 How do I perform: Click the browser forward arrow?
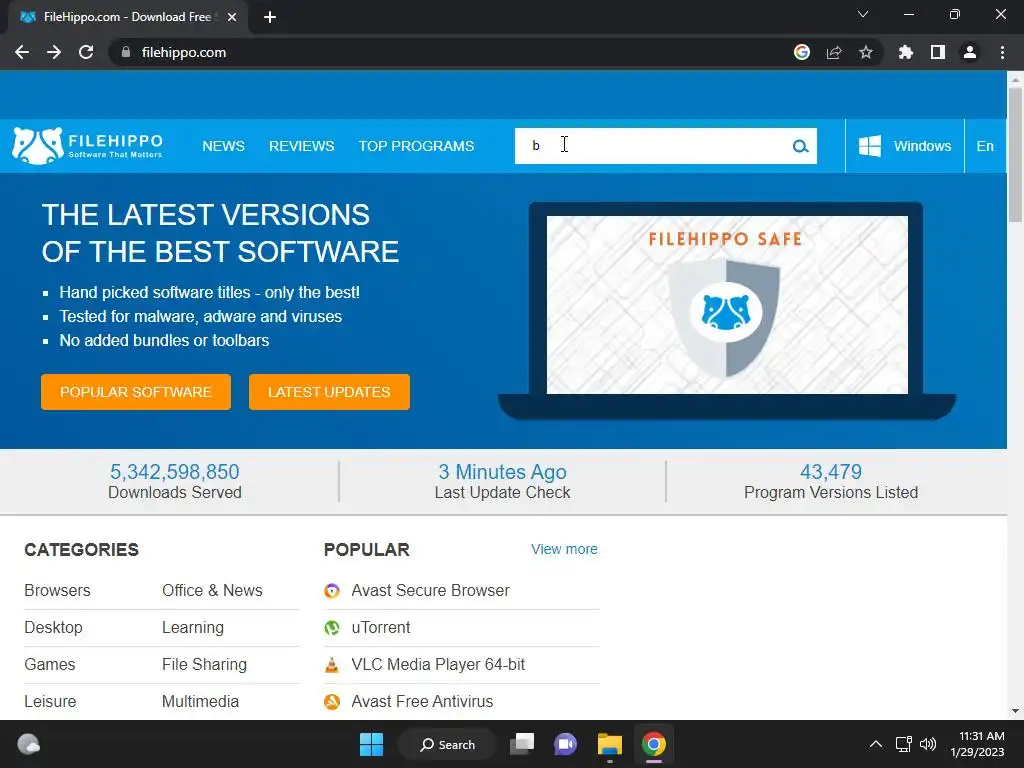click(54, 52)
